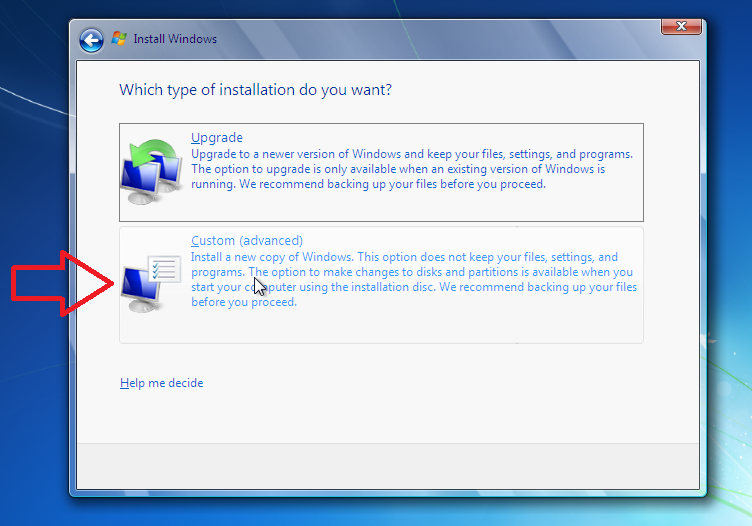Open the Help me decide link

[x=162, y=383]
